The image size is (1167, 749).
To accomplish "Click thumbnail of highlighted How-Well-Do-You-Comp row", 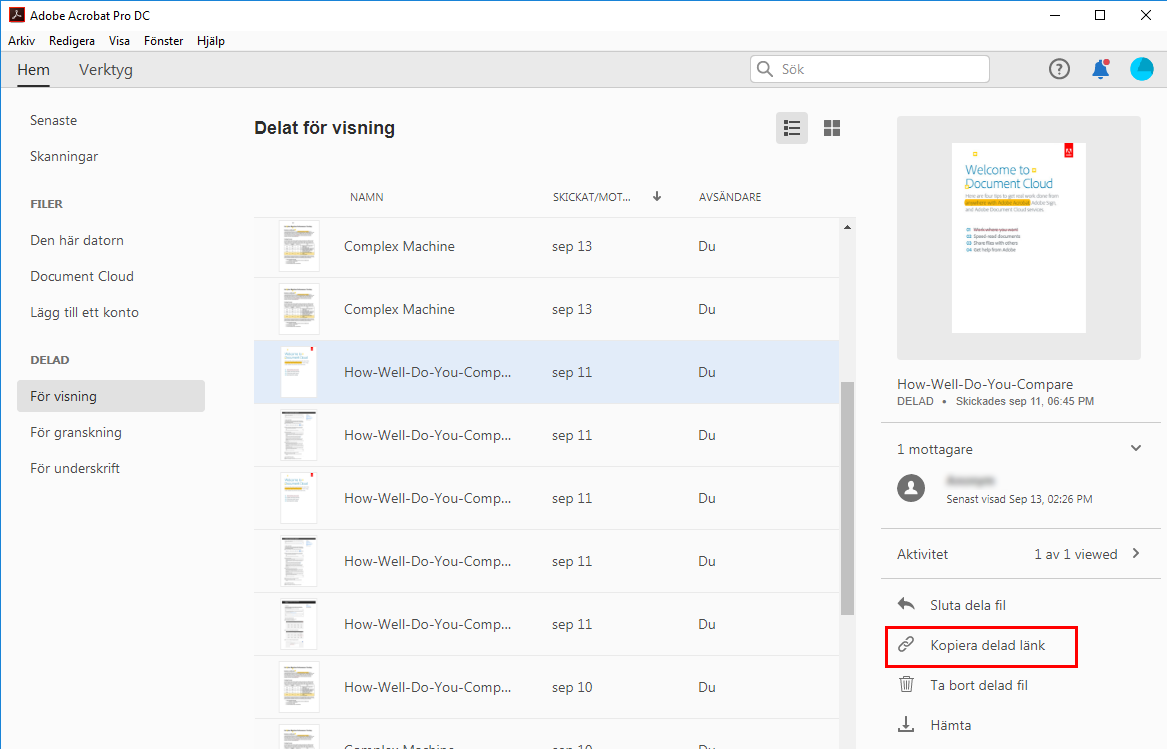I will click(x=298, y=372).
